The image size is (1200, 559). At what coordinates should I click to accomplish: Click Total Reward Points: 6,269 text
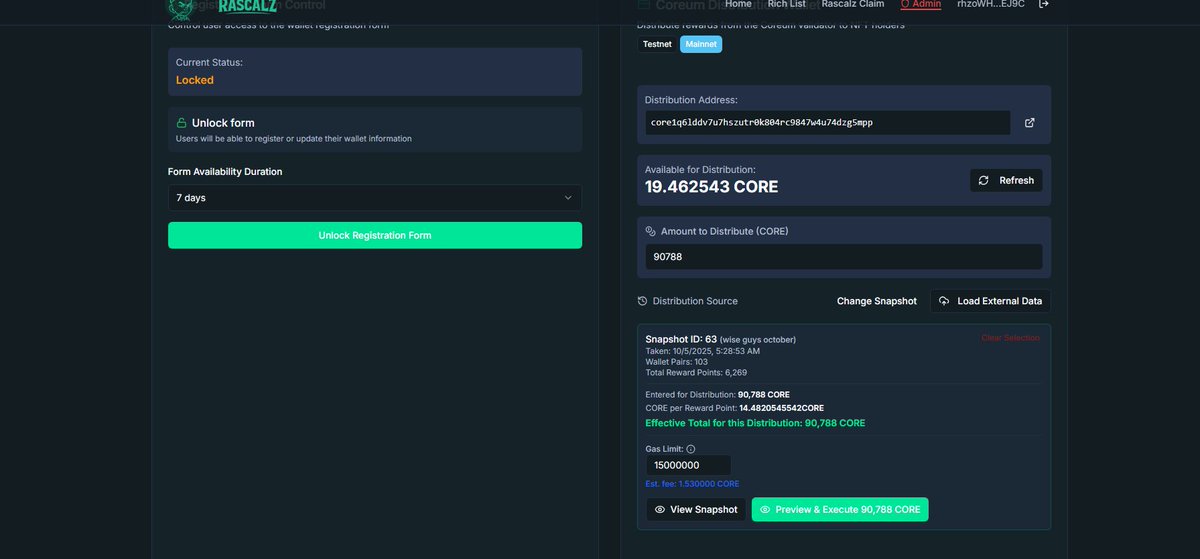(x=696, y=373)
